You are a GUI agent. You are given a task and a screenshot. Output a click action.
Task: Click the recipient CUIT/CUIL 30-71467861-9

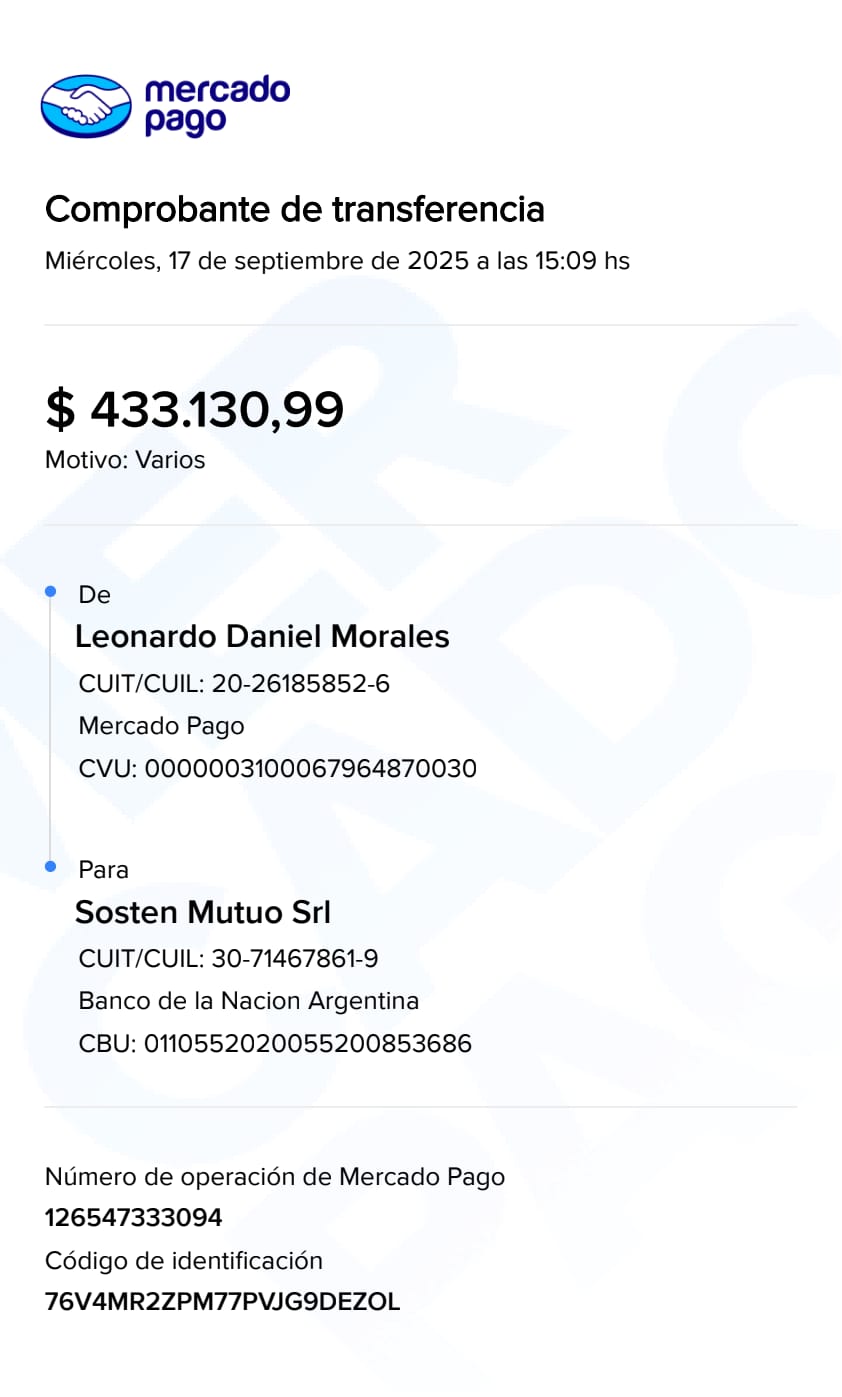228,959
